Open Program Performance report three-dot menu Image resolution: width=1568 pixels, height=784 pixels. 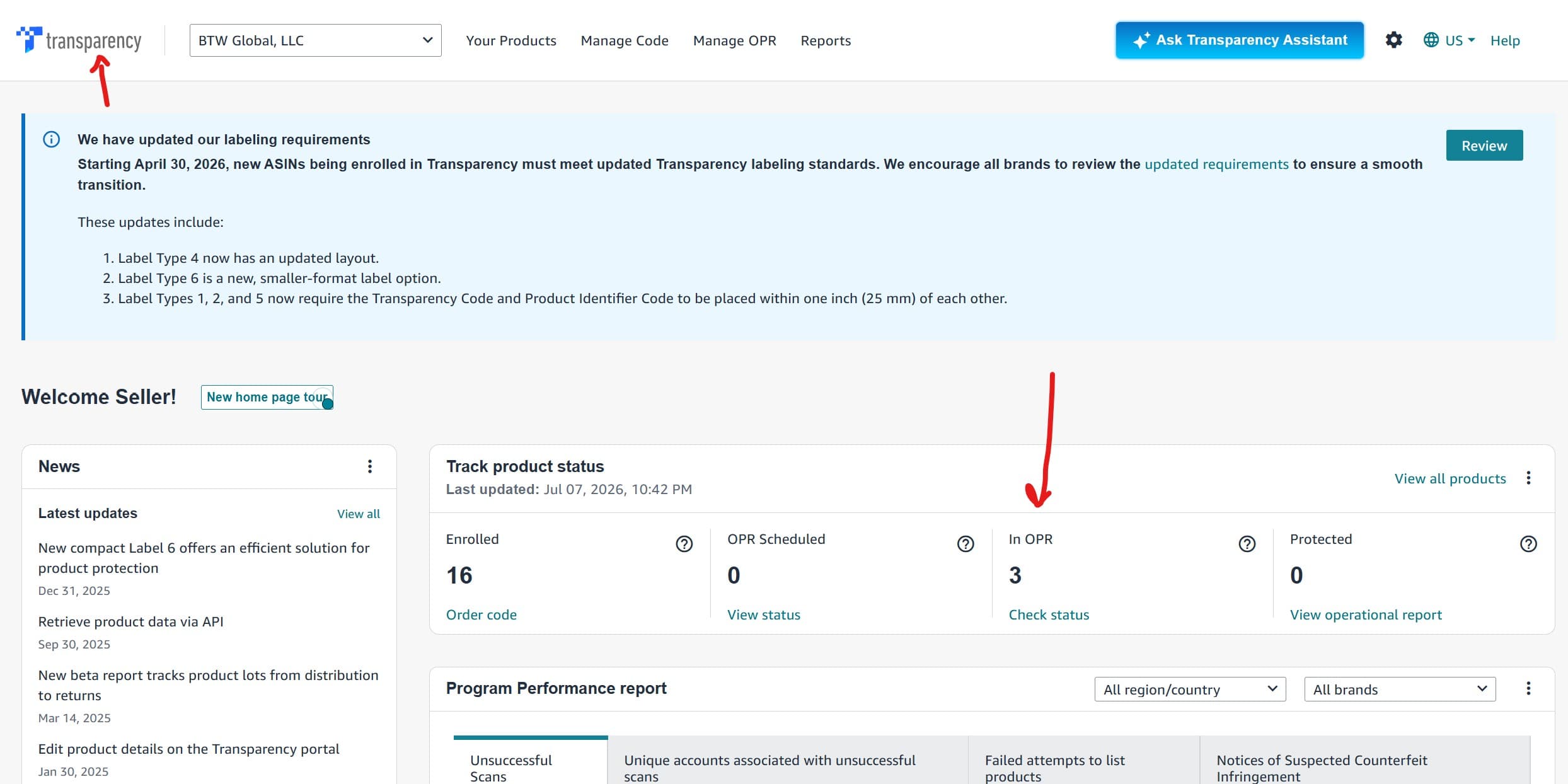1528,688
